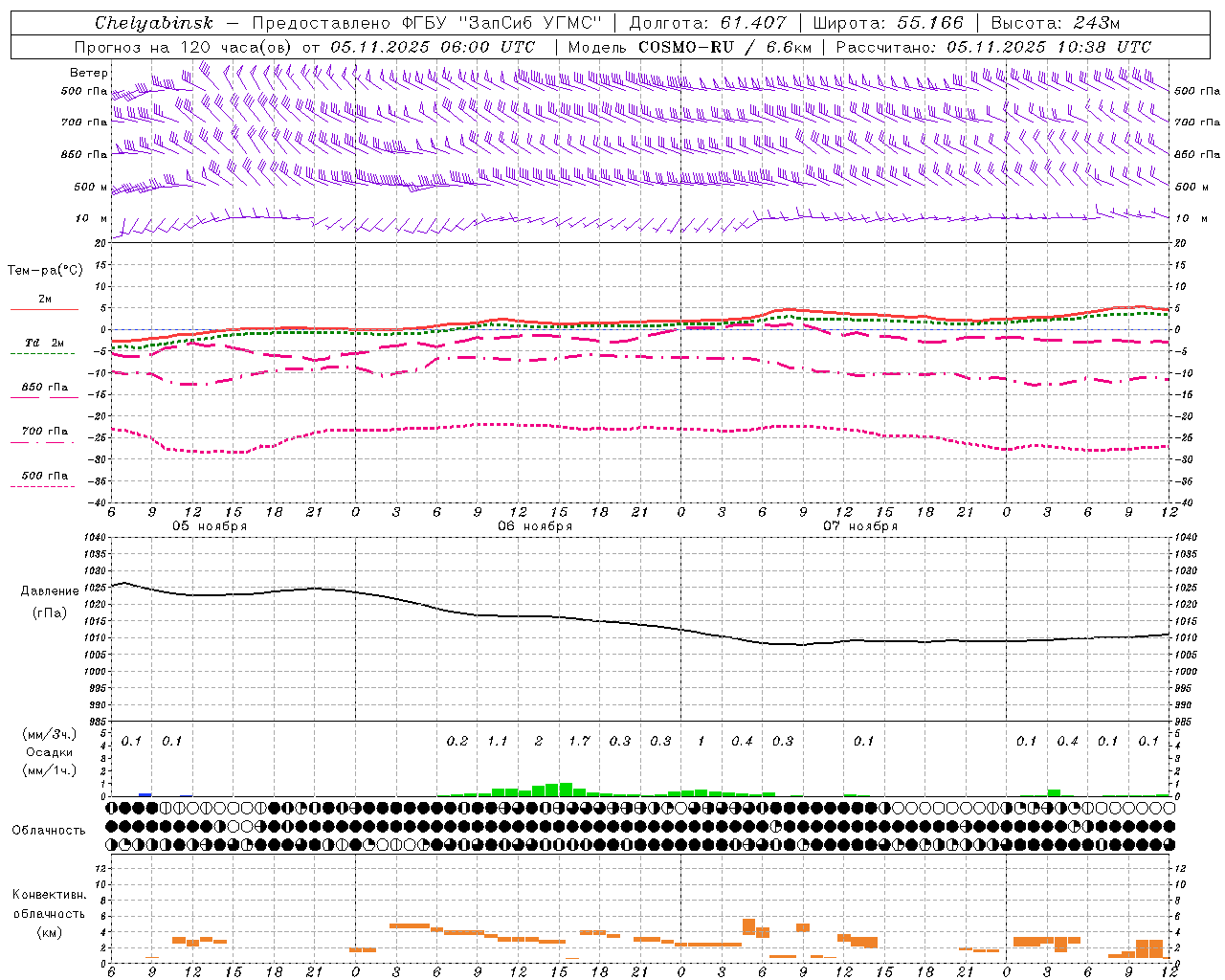
Task: Click the '05 ноября' date label
Action: point(210,526)
